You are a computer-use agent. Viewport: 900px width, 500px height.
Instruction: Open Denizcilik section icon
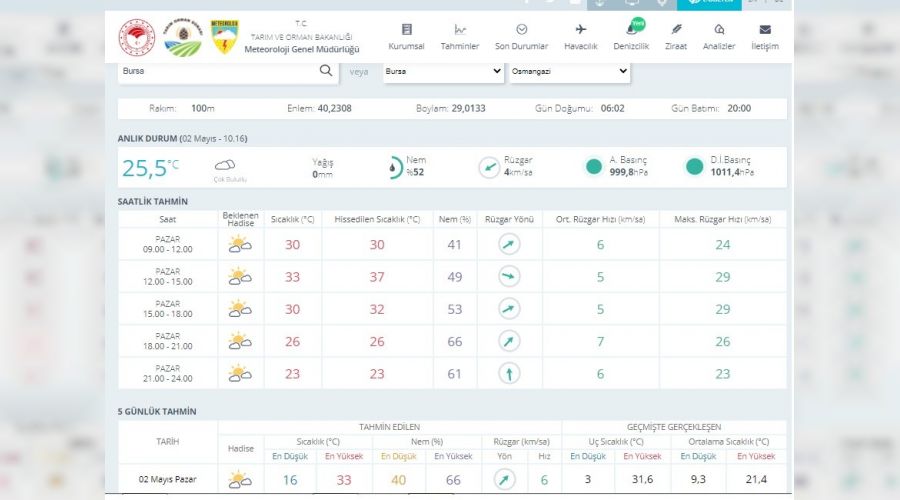(631, 30)
